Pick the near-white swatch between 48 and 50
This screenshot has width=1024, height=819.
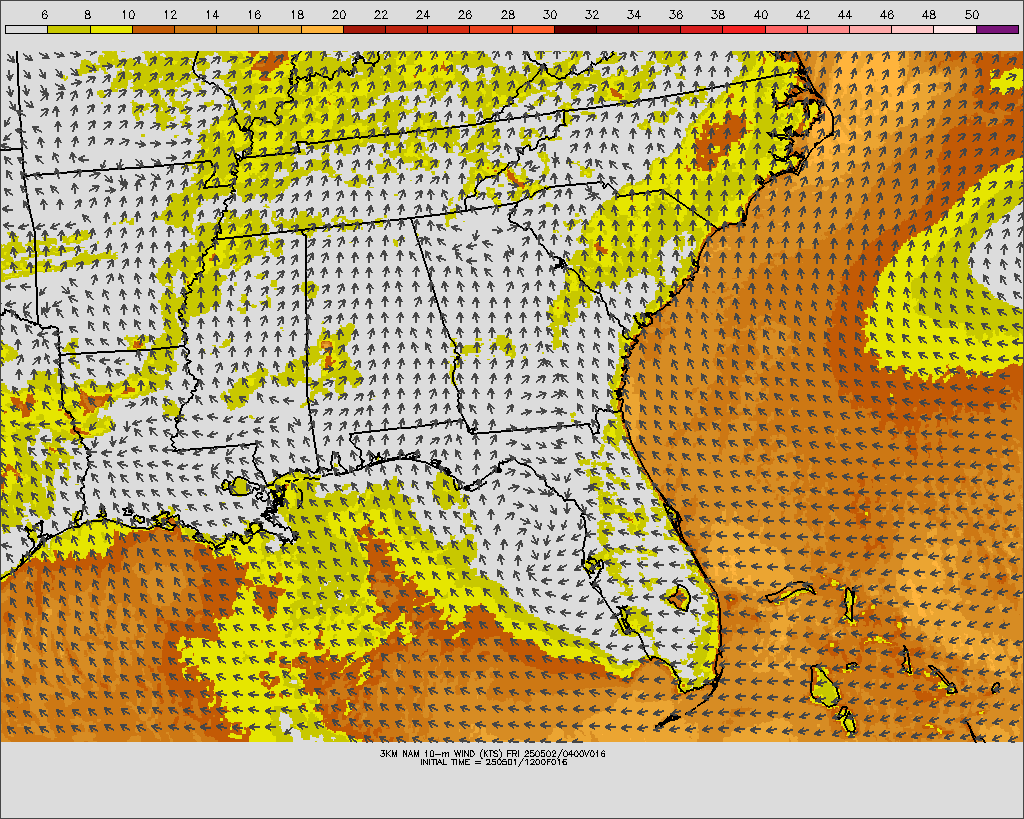click(955, 29)
